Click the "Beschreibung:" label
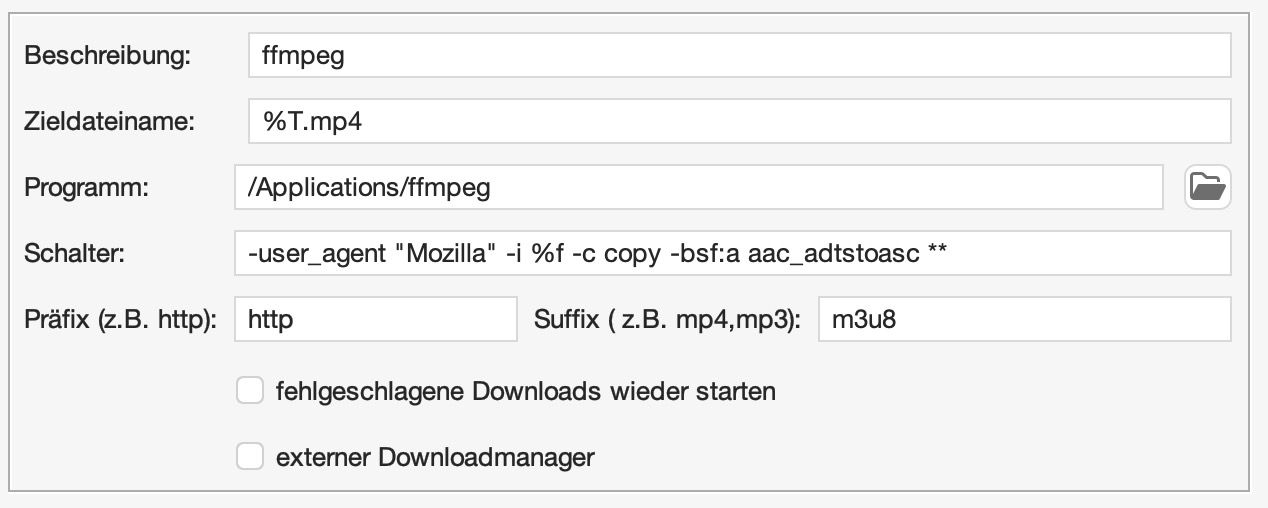Screen dimensions: 1268x508 click(107, 55)
